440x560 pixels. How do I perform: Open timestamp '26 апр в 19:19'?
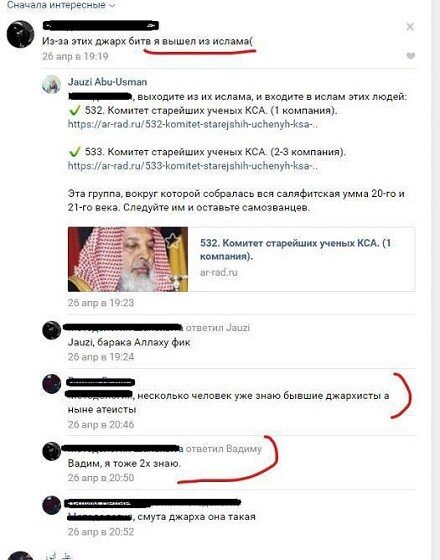(x=75, y=56)
